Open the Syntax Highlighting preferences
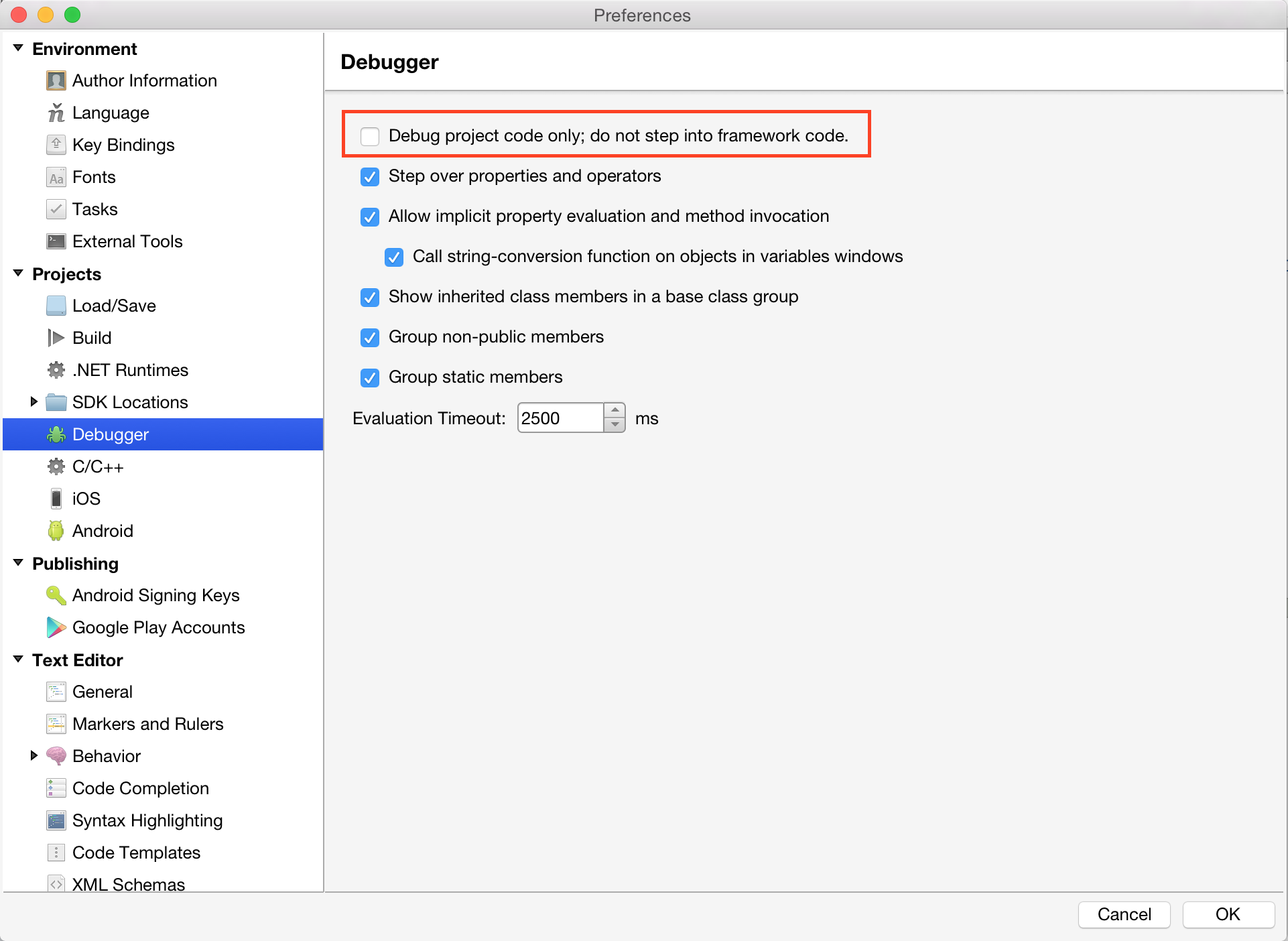 pos(147,820)
